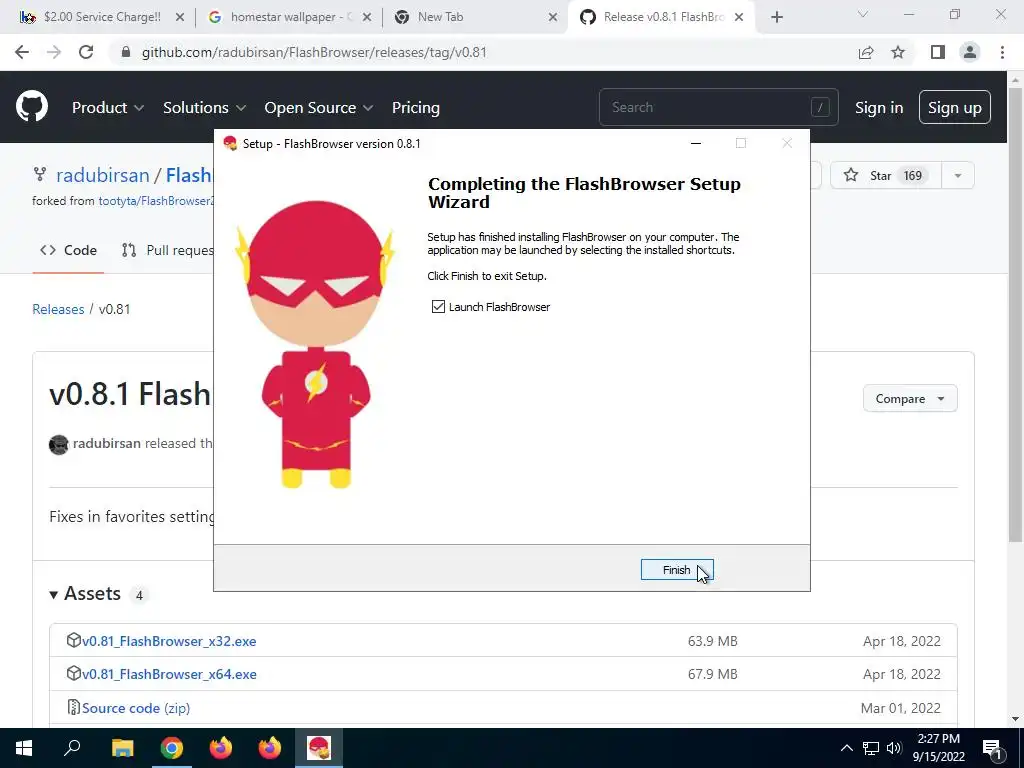Collapse the Assets section
1024x768 pixels.
[x=85, y=594]
